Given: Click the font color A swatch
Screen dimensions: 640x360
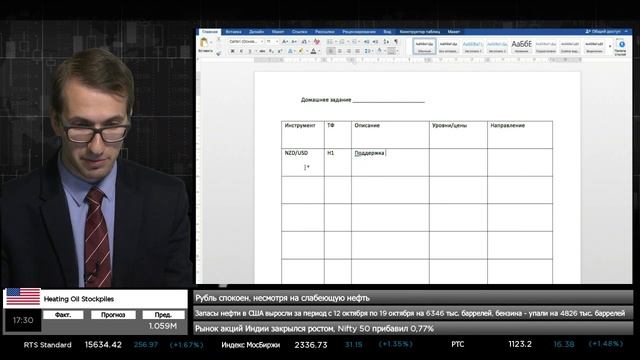Looking at the screenshot, I should [x=313, y=51].
